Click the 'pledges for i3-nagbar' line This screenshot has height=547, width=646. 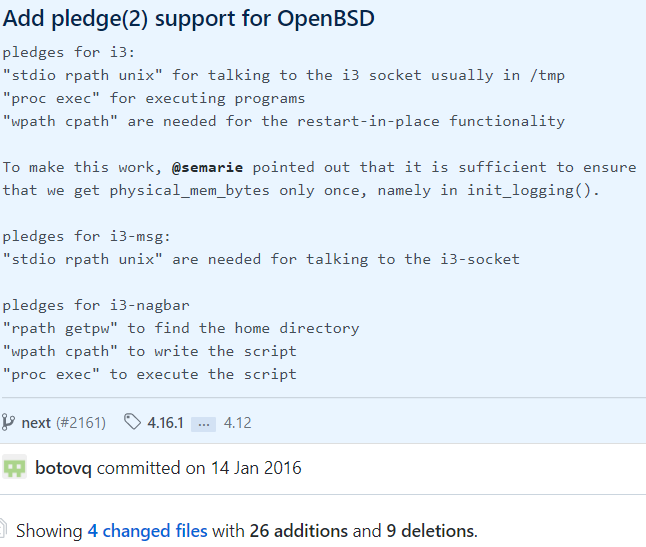[96, 305]
